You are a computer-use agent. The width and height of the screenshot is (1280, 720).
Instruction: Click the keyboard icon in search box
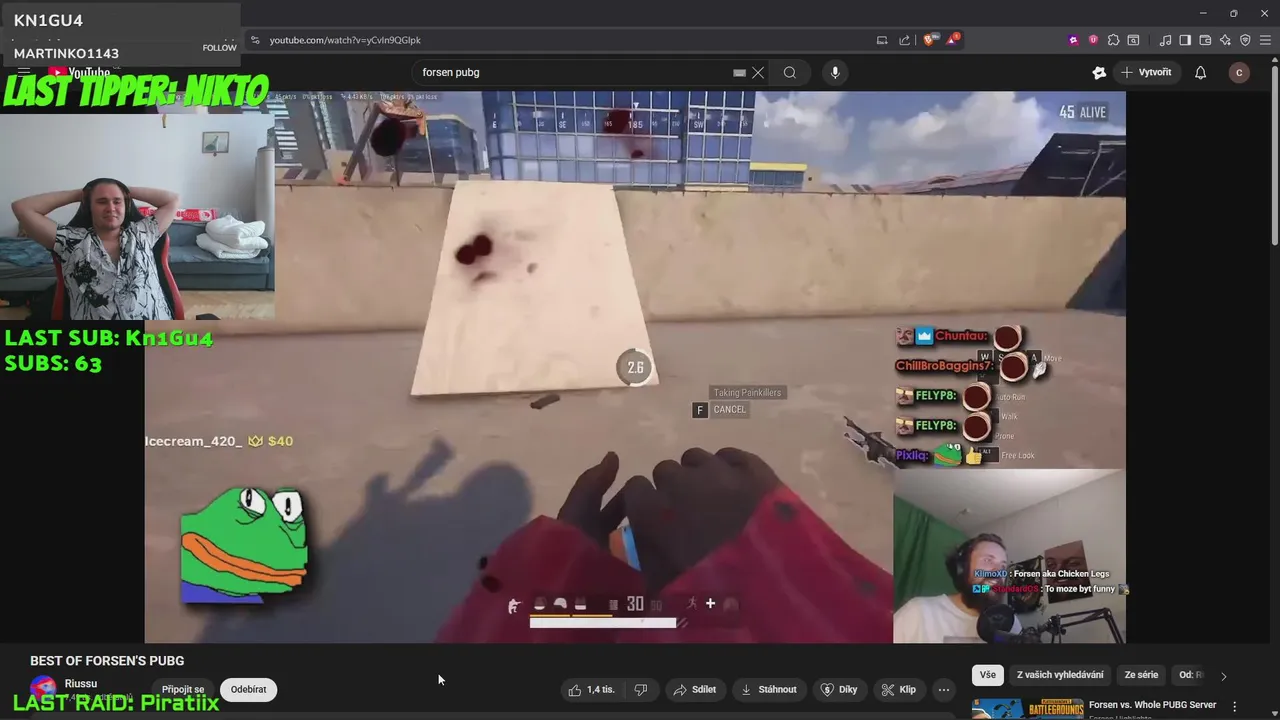(739, 73)
